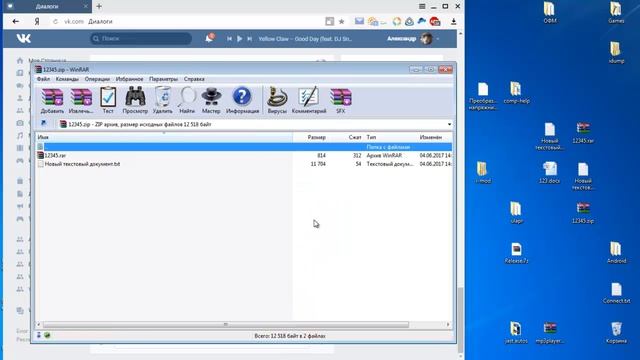Open Просмотр (View) binoculars tool
640x360 pixels.
click(135, 100)
